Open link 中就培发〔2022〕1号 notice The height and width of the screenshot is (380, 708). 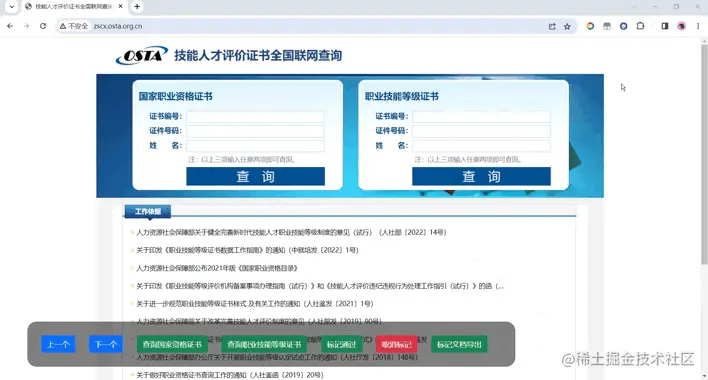click(x=247, y=250)
